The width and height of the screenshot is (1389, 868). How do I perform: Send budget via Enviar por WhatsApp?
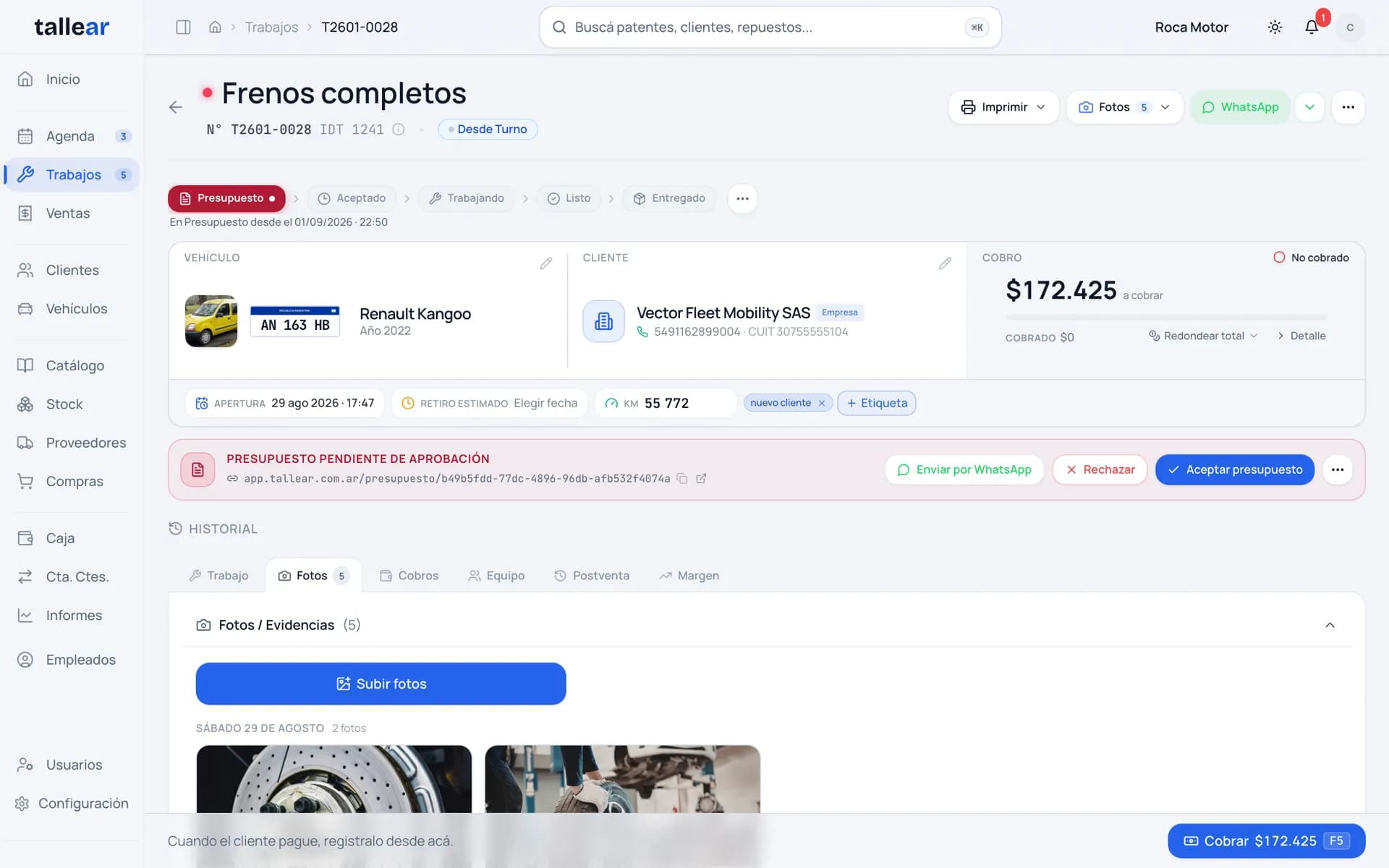coord(964,469)
